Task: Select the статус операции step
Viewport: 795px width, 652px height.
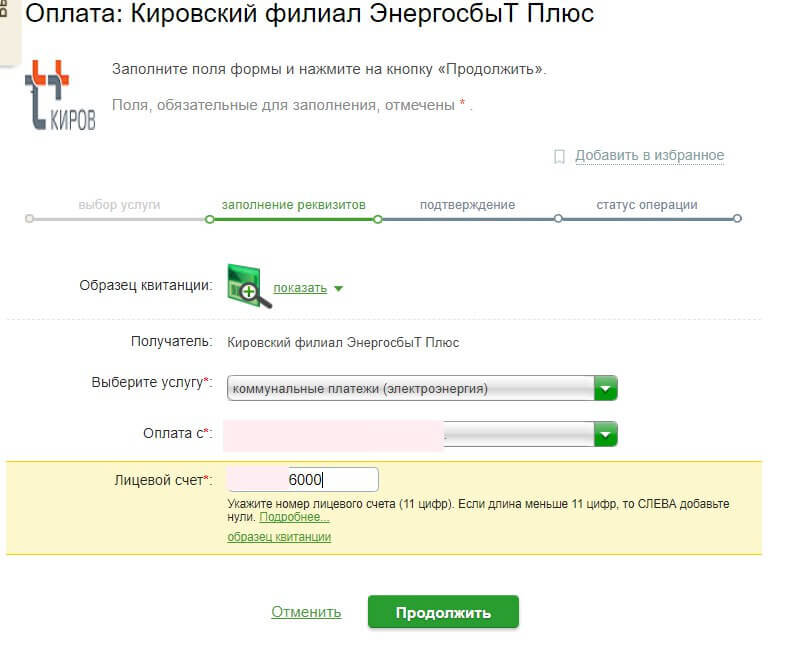Action: coord(647,205)
